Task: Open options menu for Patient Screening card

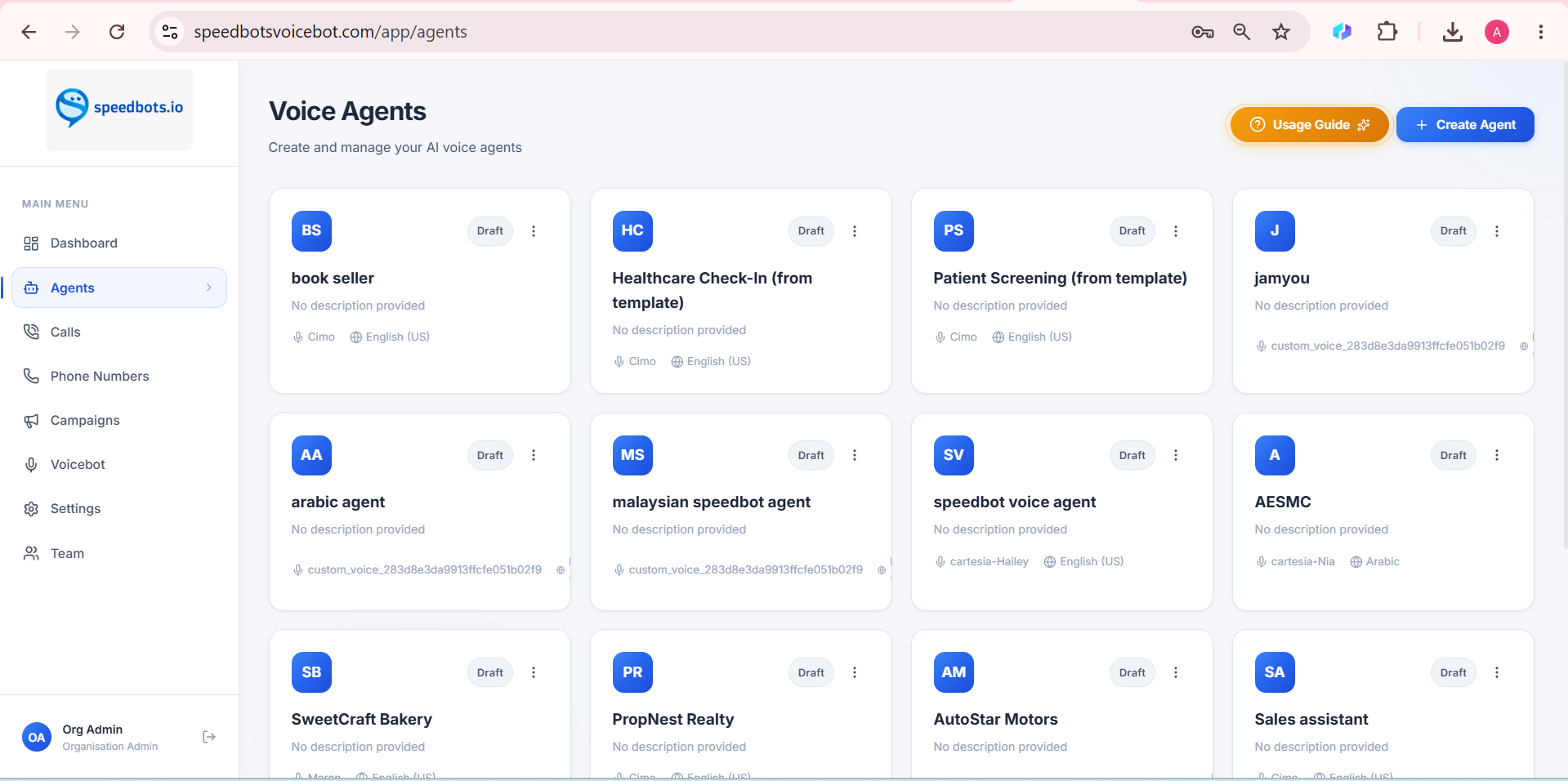Action: pos(1176,231)
